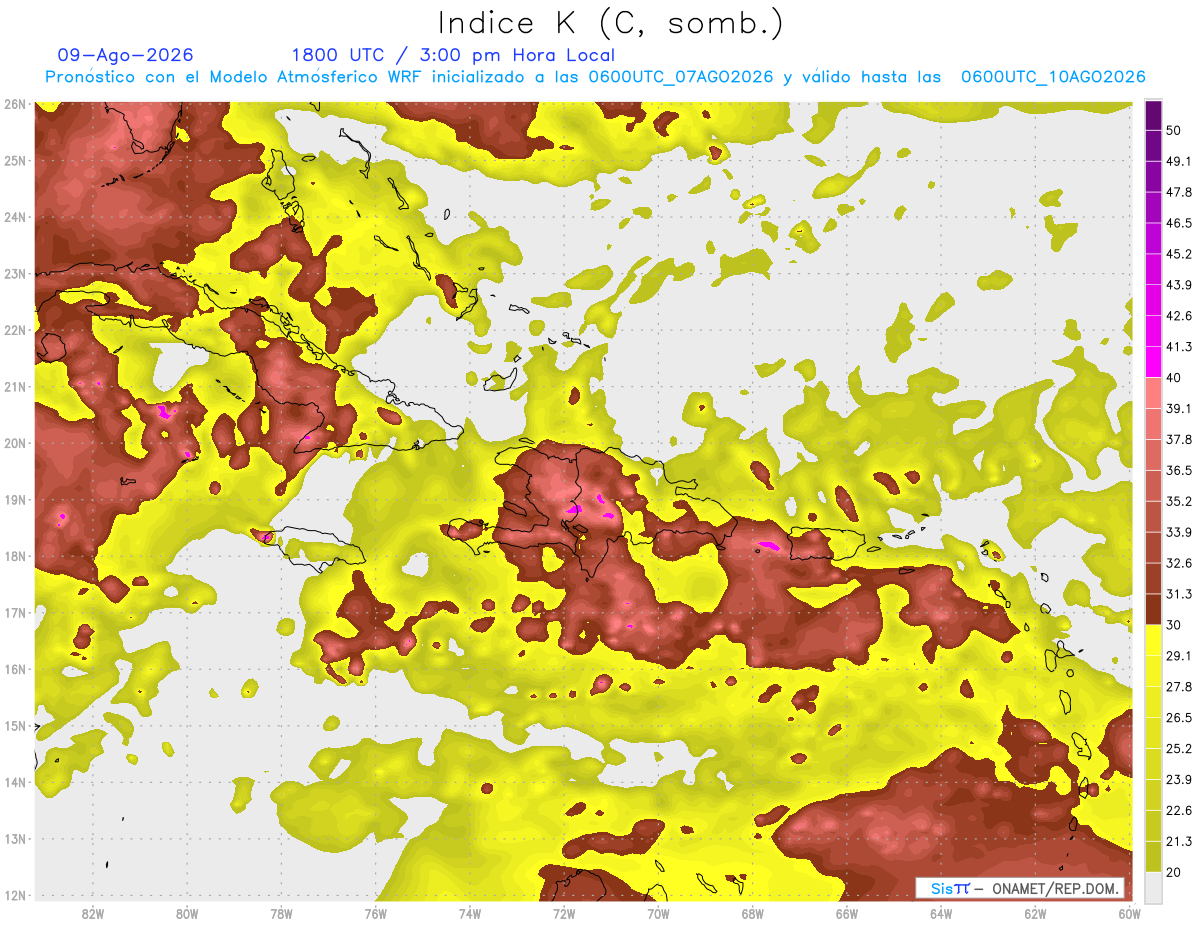The height and width of the screenshot is (927, 1200).
Task: Click the latitude label '23N'
Action: click(15, 274)
